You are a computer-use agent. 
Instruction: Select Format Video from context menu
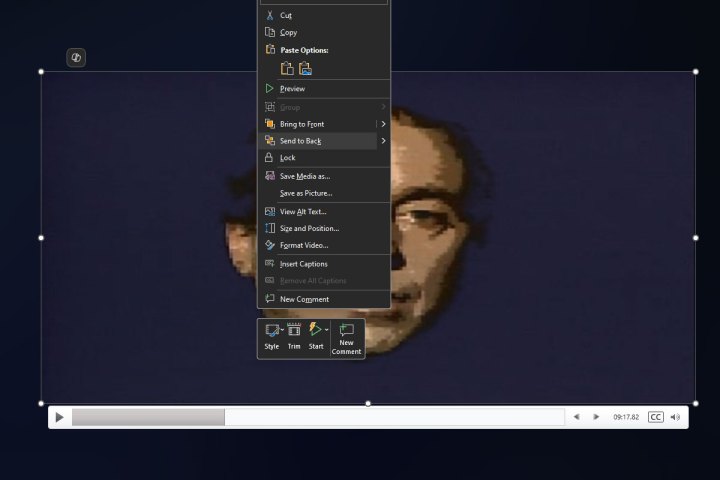point(304,245)
